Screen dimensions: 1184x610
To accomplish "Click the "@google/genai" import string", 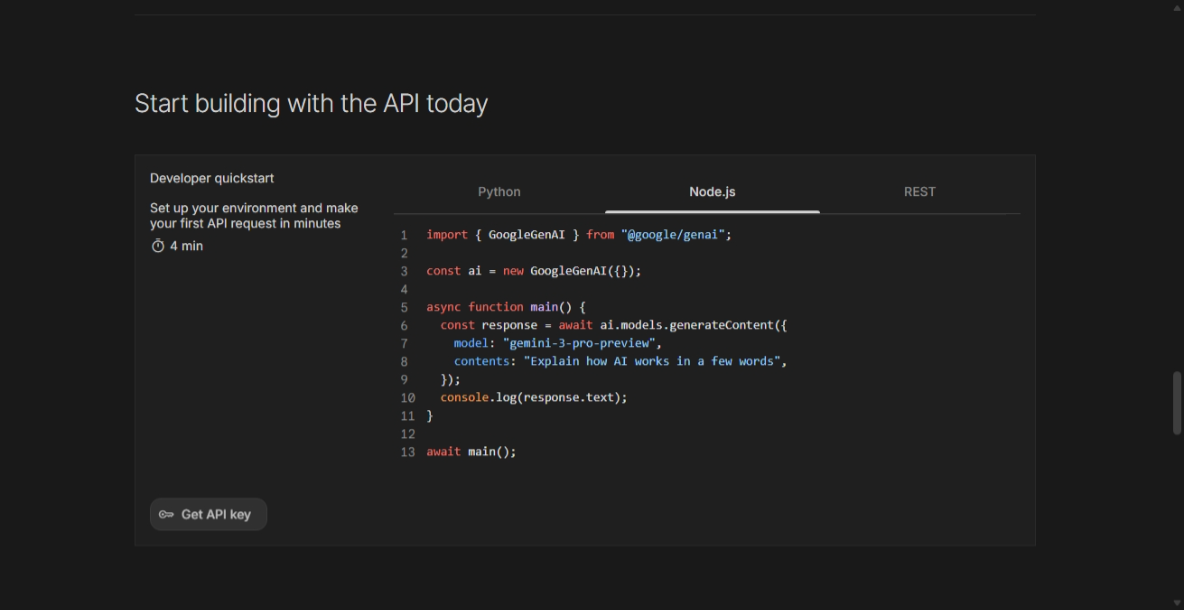I will click(674, 235).
